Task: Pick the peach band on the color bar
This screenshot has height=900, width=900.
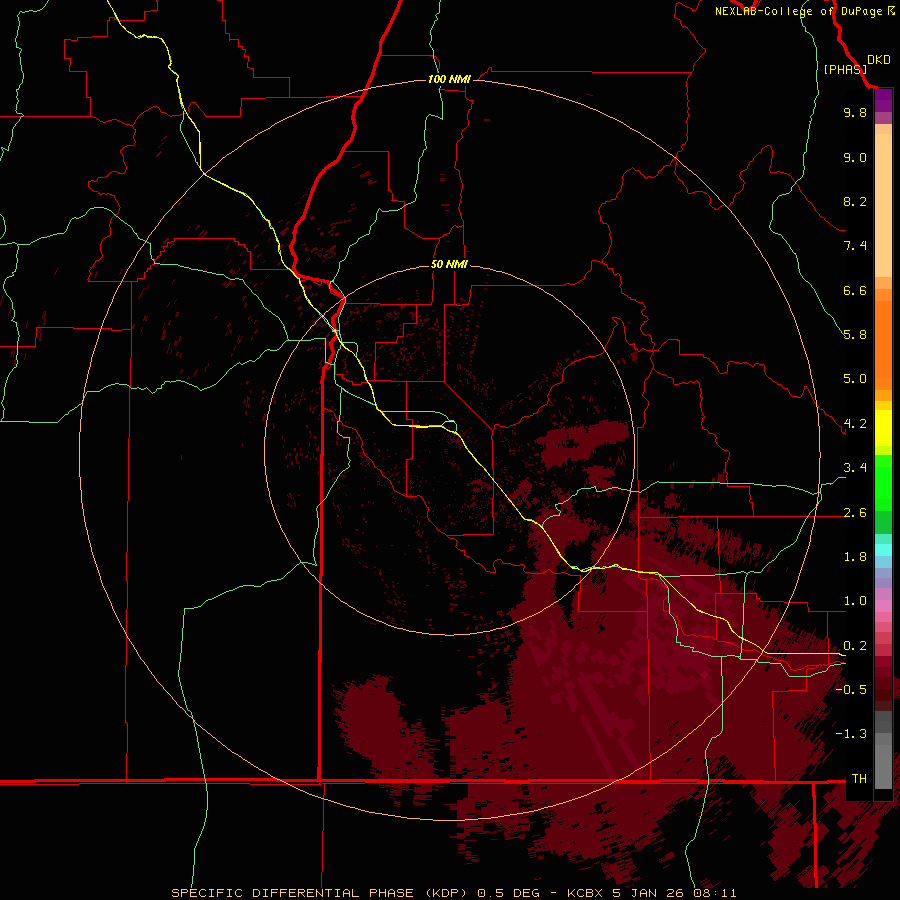Action: (x=883, y=205)
